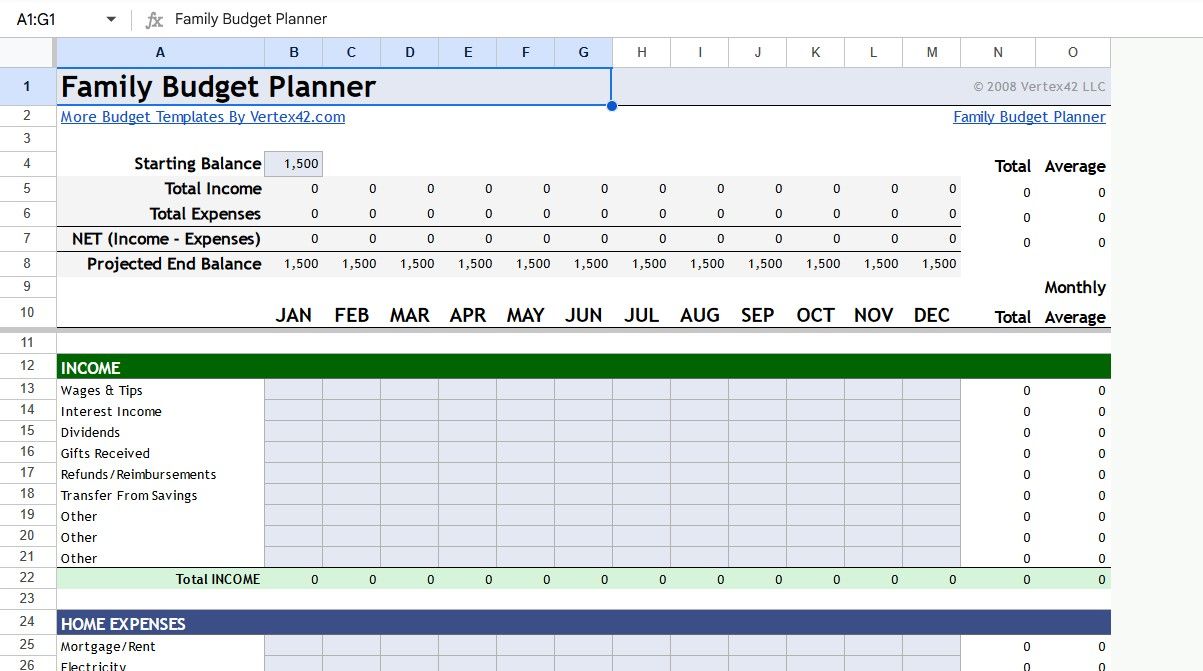
Task: Click the Select All corner above row 1
Action: point(28,51)
